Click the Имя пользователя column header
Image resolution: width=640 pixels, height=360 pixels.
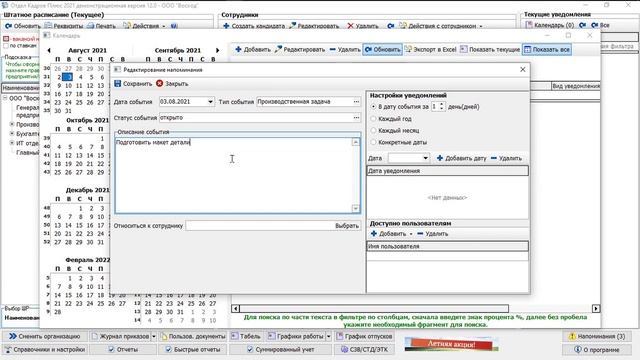[x=447, y=247]
